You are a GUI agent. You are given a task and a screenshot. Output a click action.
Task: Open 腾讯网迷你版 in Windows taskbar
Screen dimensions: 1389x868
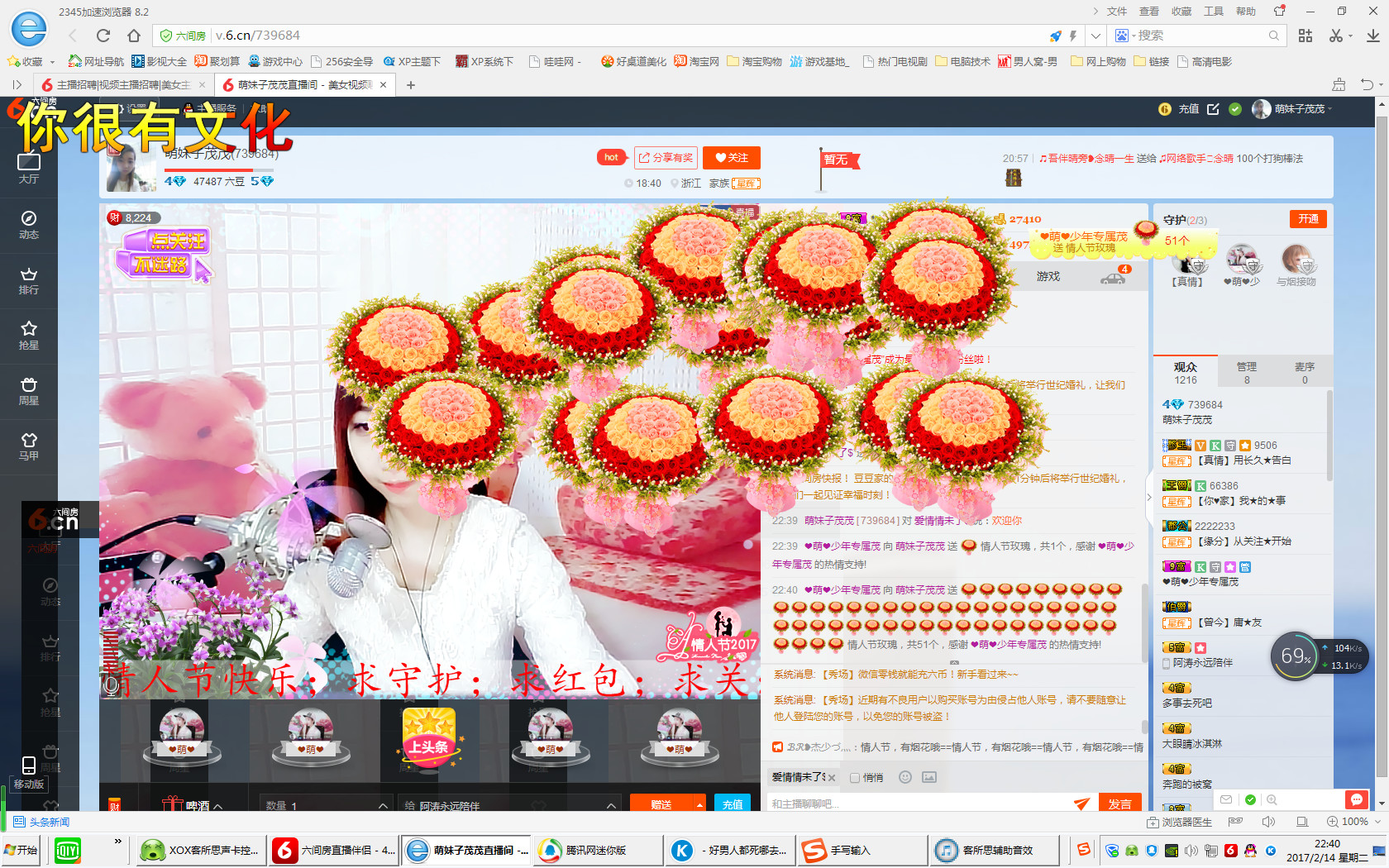(x=597, y=850)
